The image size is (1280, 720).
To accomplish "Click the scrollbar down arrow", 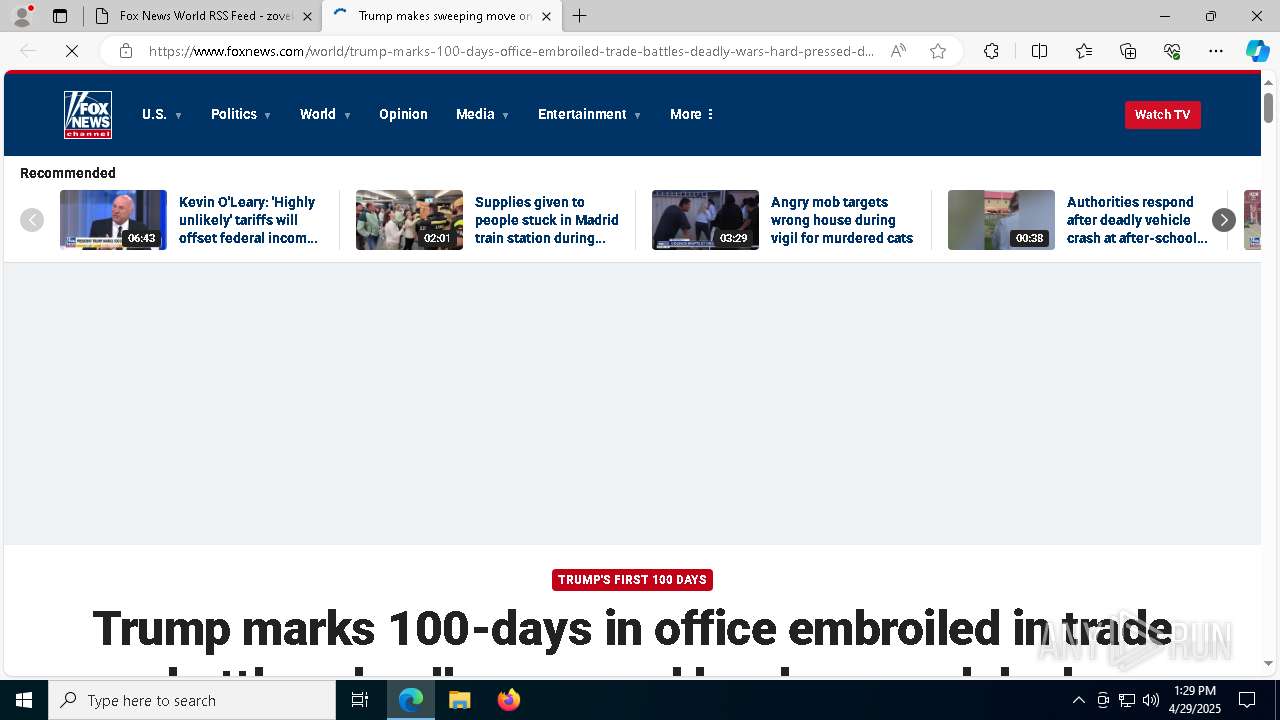I will [1268, 663].
